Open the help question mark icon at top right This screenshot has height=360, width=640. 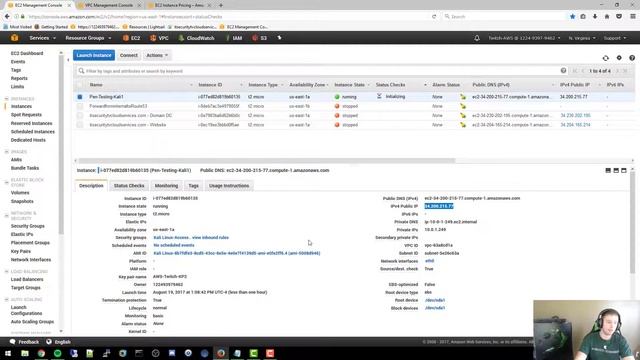click(x=632, y=58)
